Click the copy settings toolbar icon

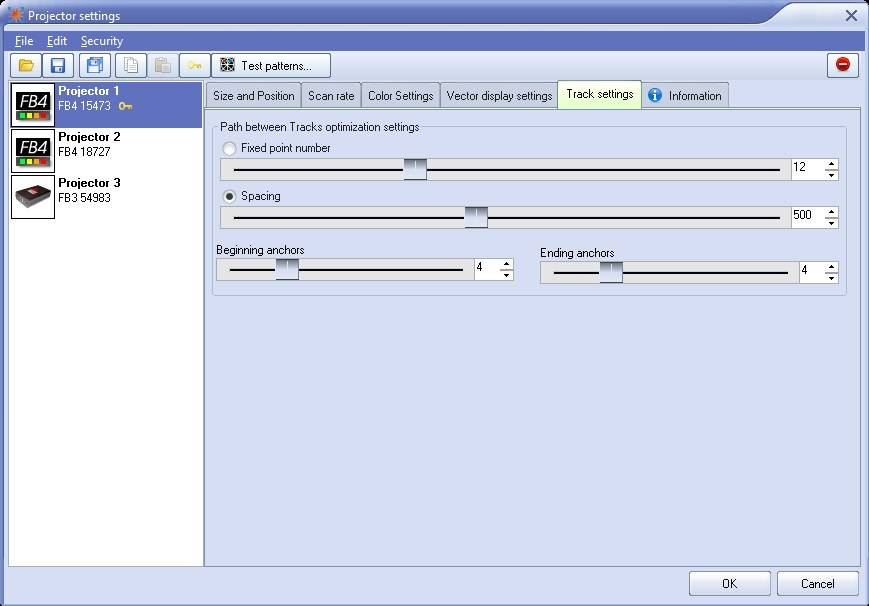click(x=130, y=66)
